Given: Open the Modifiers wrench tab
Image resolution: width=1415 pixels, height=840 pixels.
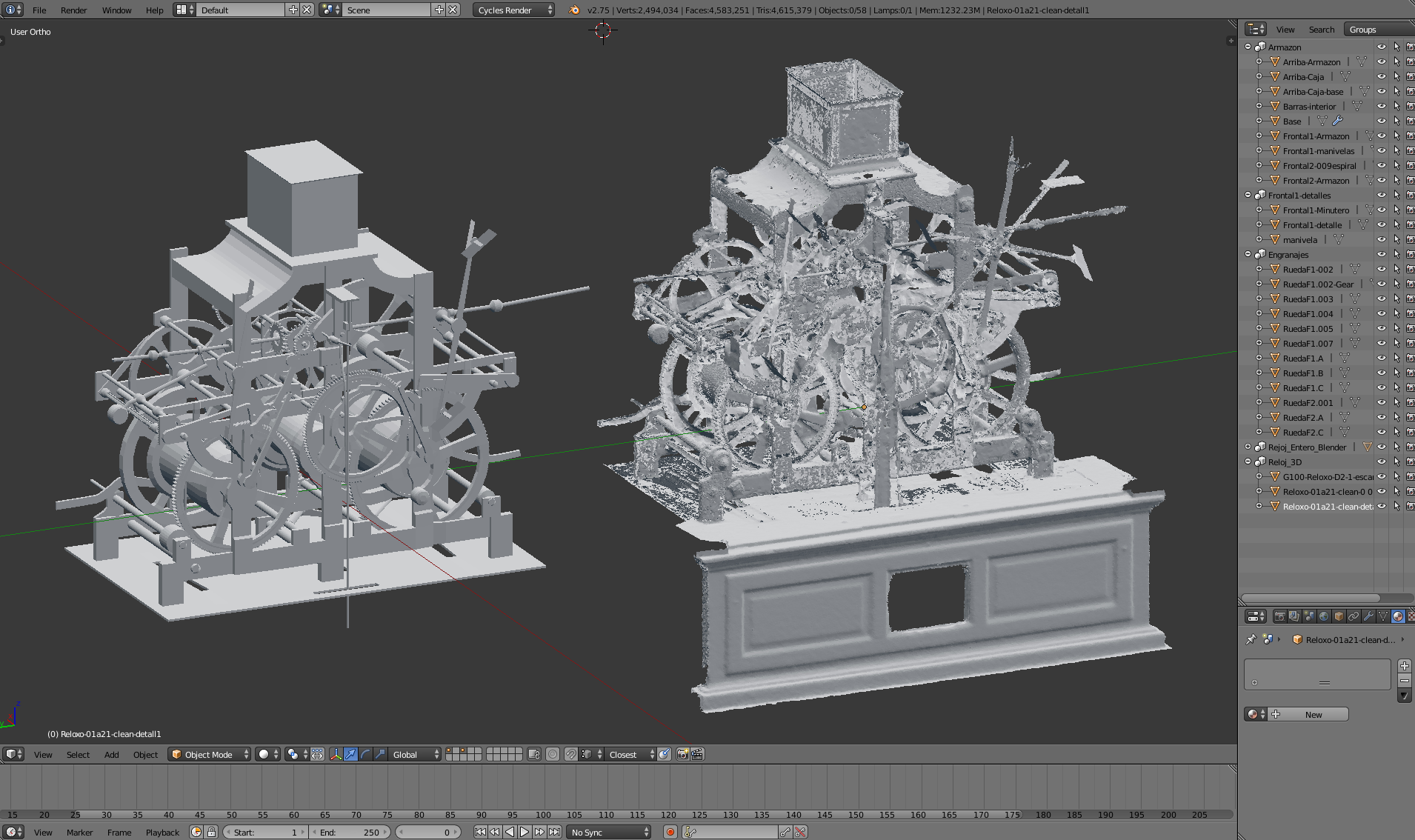Looking at the screenshot, I should (1368, 616).
